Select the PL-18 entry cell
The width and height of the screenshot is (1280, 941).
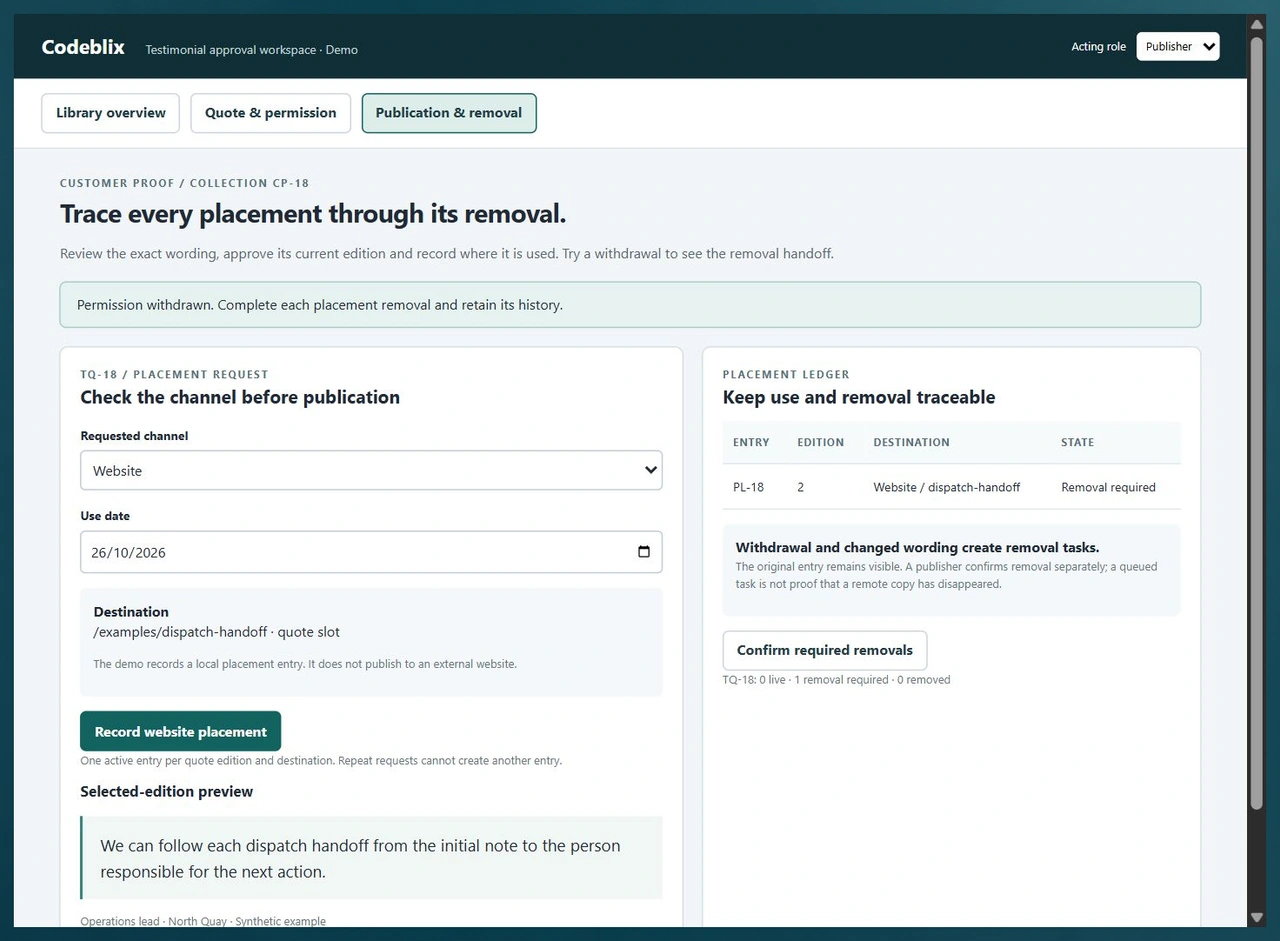click(x=748, y=487)
